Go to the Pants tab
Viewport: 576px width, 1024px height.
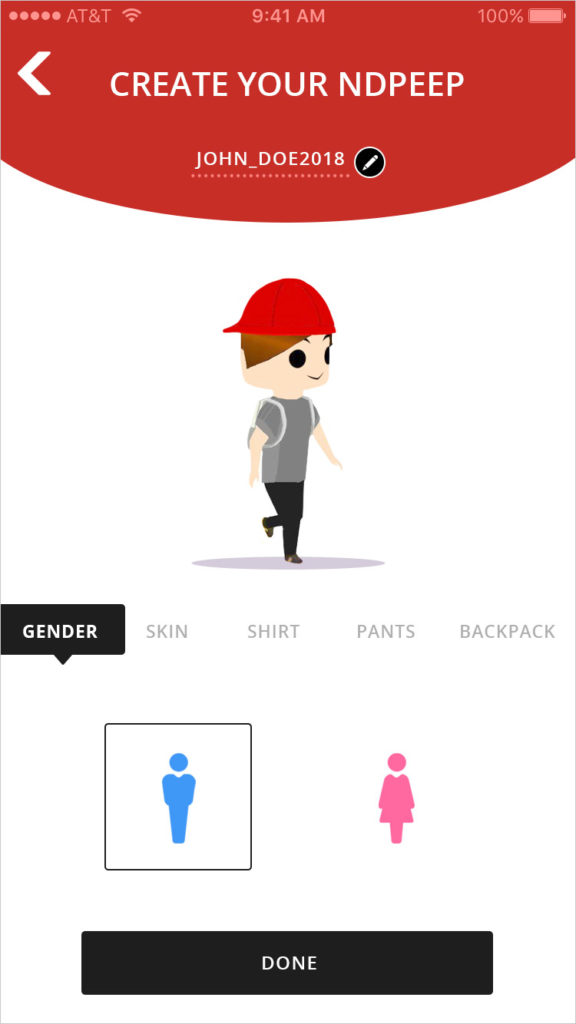pyautogui.click(x=386, y=632)
